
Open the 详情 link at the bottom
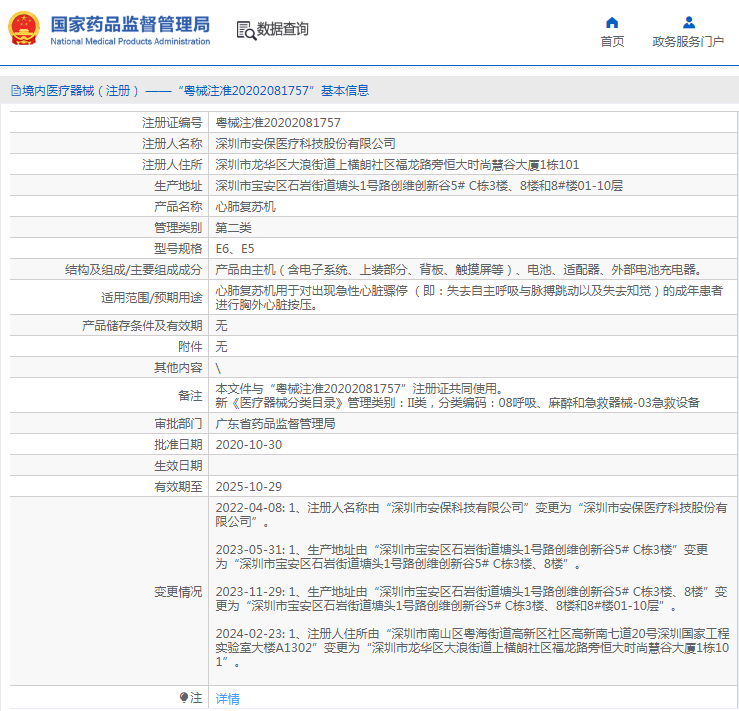point(228,699)
